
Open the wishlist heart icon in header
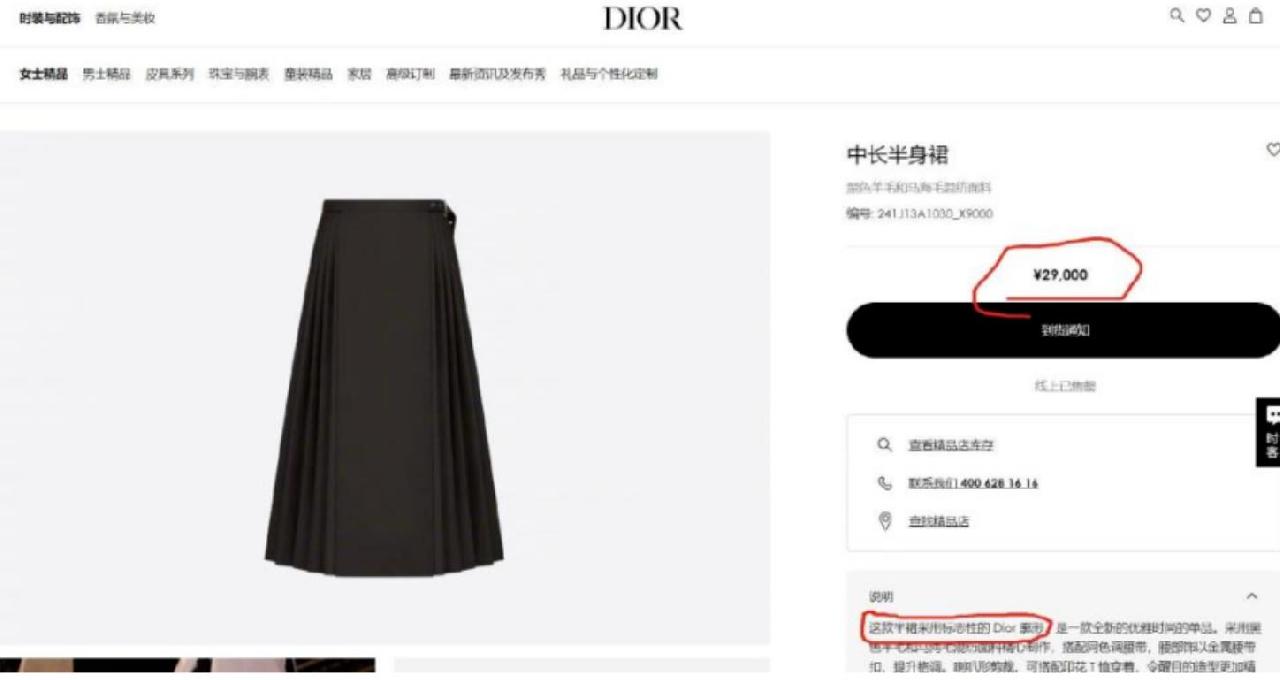pos(1203,15)
